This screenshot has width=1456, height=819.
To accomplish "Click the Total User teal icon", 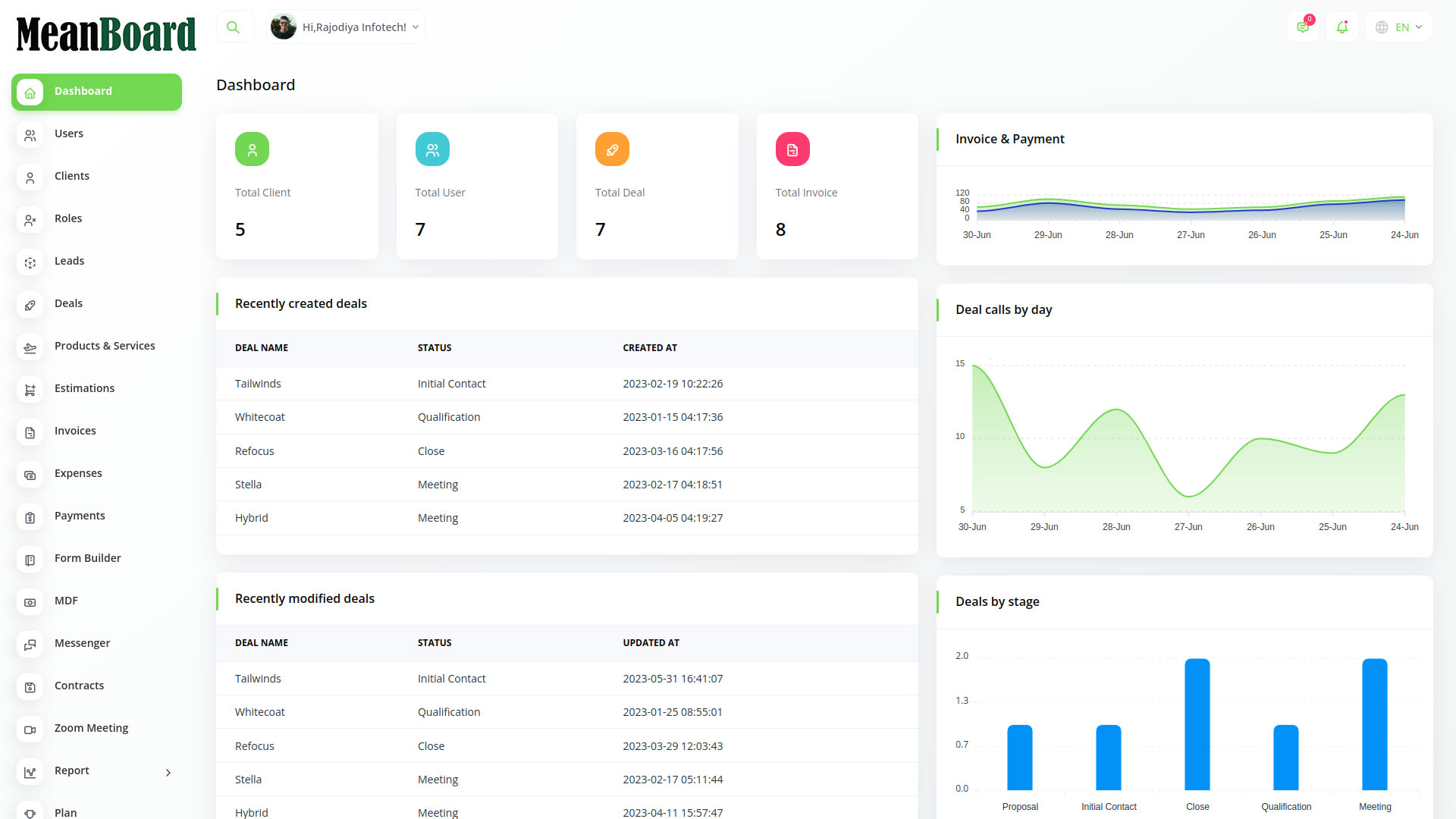I will tap(432, 149).
